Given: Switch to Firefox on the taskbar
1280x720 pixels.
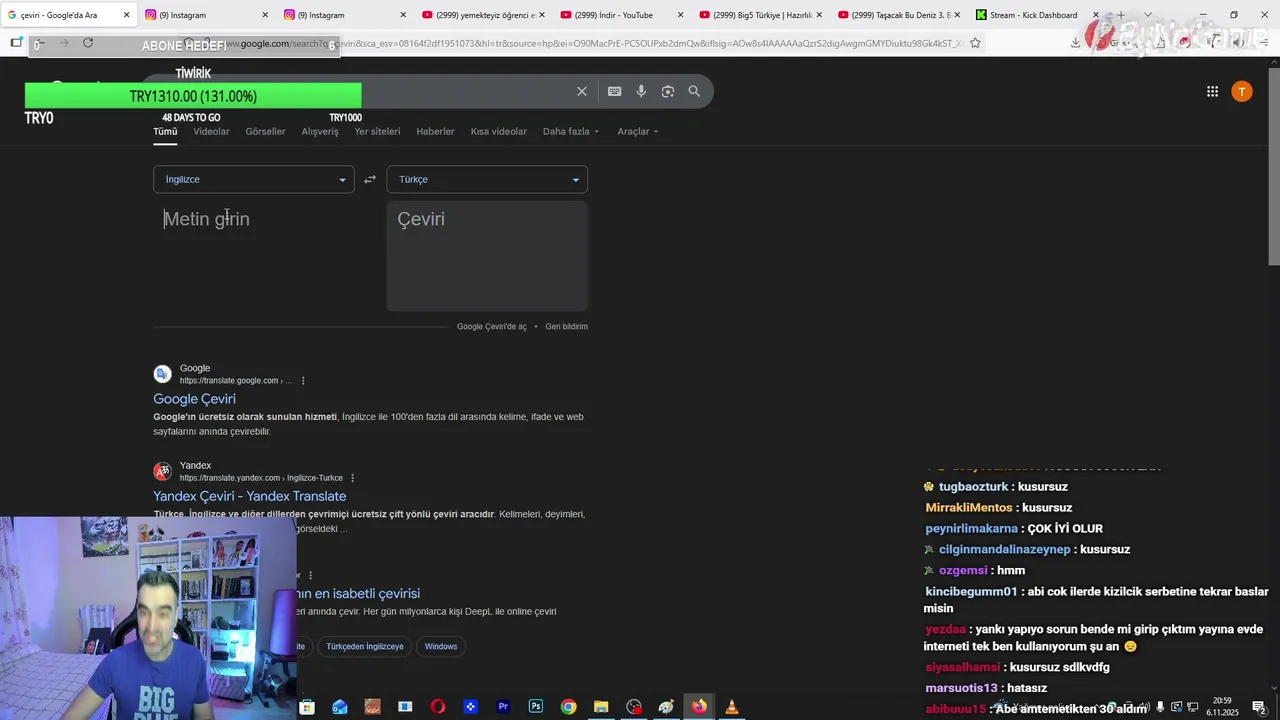Looking at the screenshot, I should tap(699, 707).
